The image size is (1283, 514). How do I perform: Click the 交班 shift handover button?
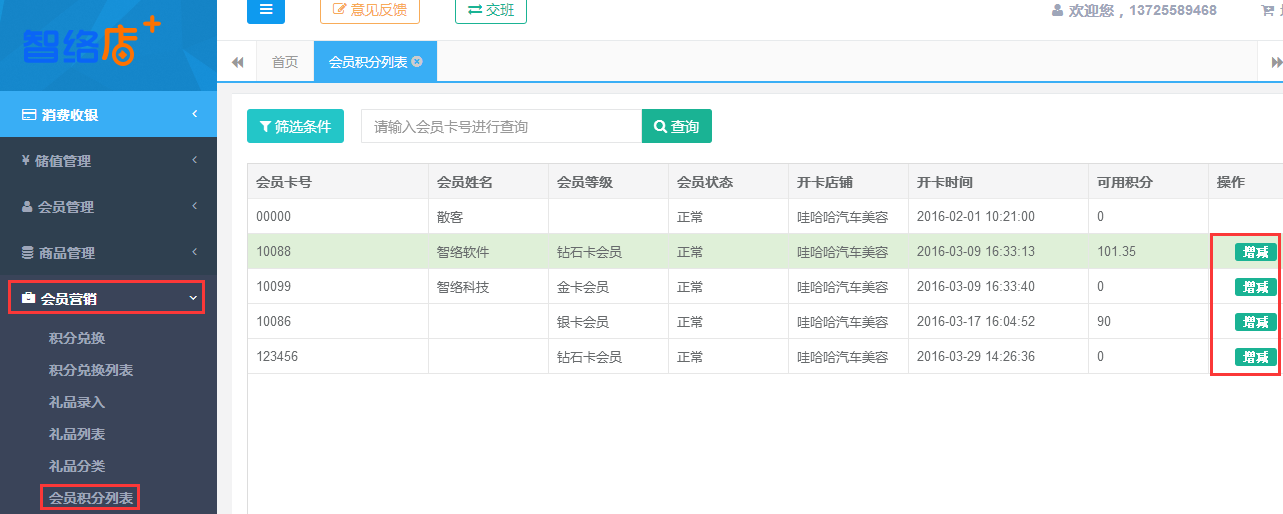pyautogui.click(x=490, y=10)
